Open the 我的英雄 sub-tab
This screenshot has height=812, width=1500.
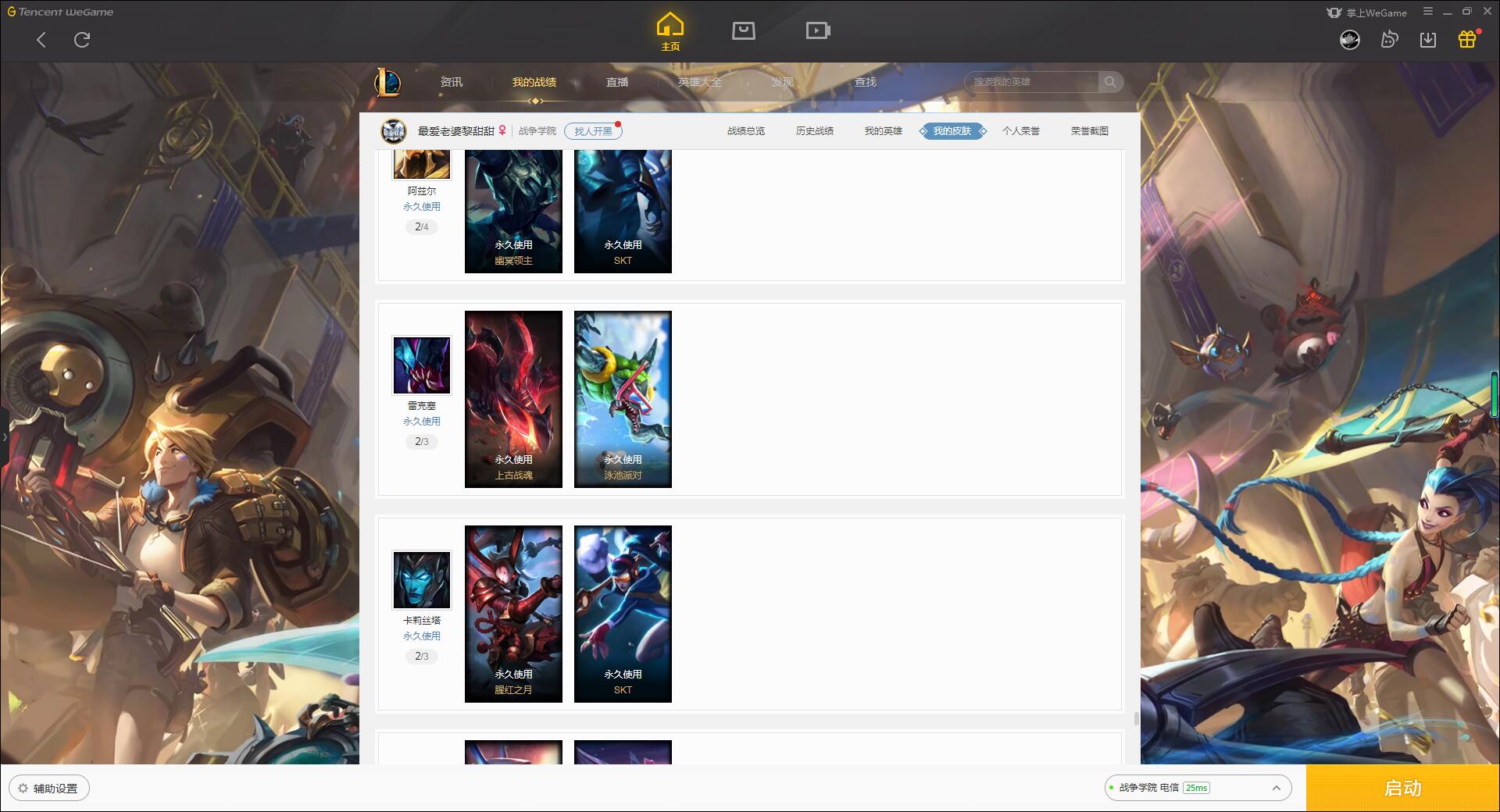[884, 131]
